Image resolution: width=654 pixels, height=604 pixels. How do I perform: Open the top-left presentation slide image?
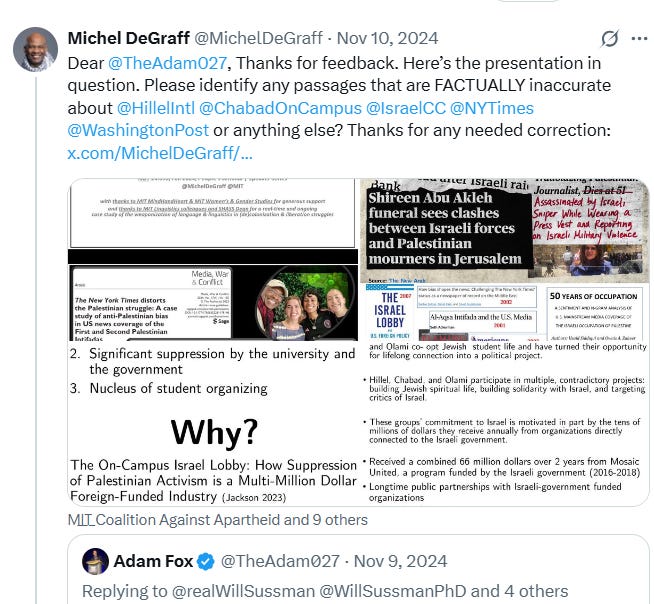pos(213,260)
